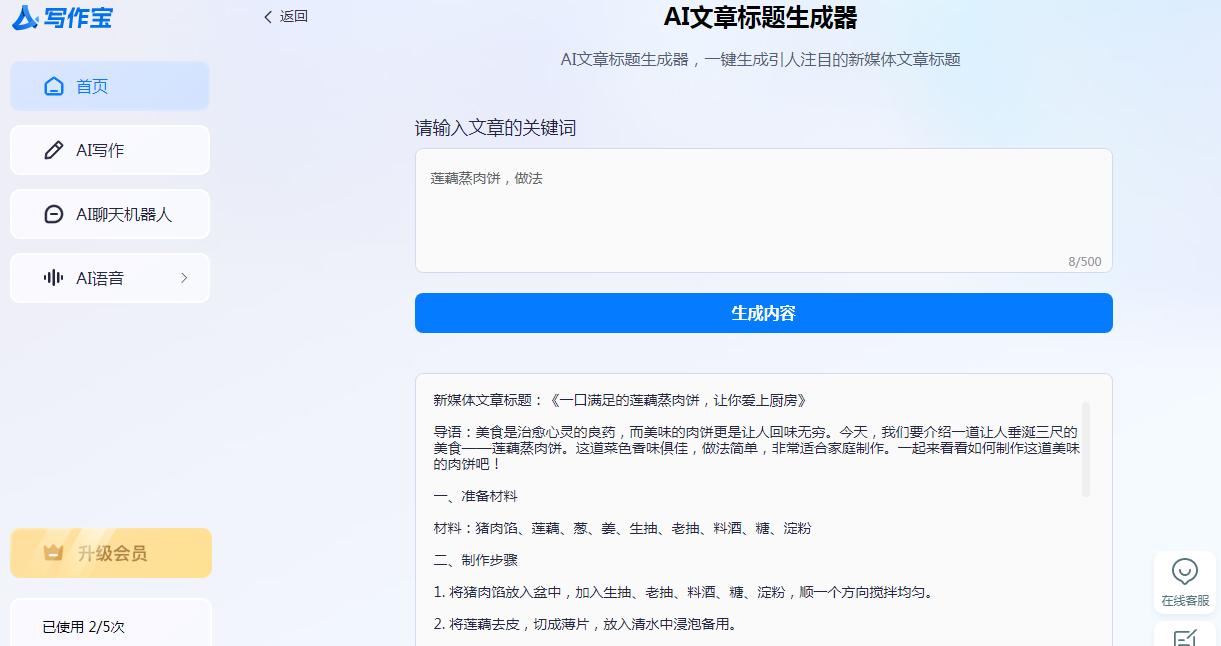This screenshot has height=646, width=1221.
Task: Click the 材料：猪肉馅、莲藕 ingredients line
Action: (622, 528)
